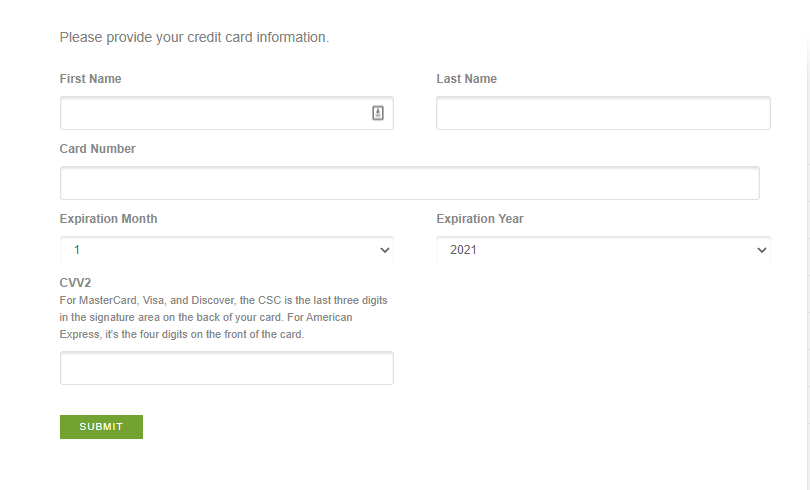This screenshot has width=810, height=490.
Task: Click the CSC description text under CVV2
Action: click(224, 317)
